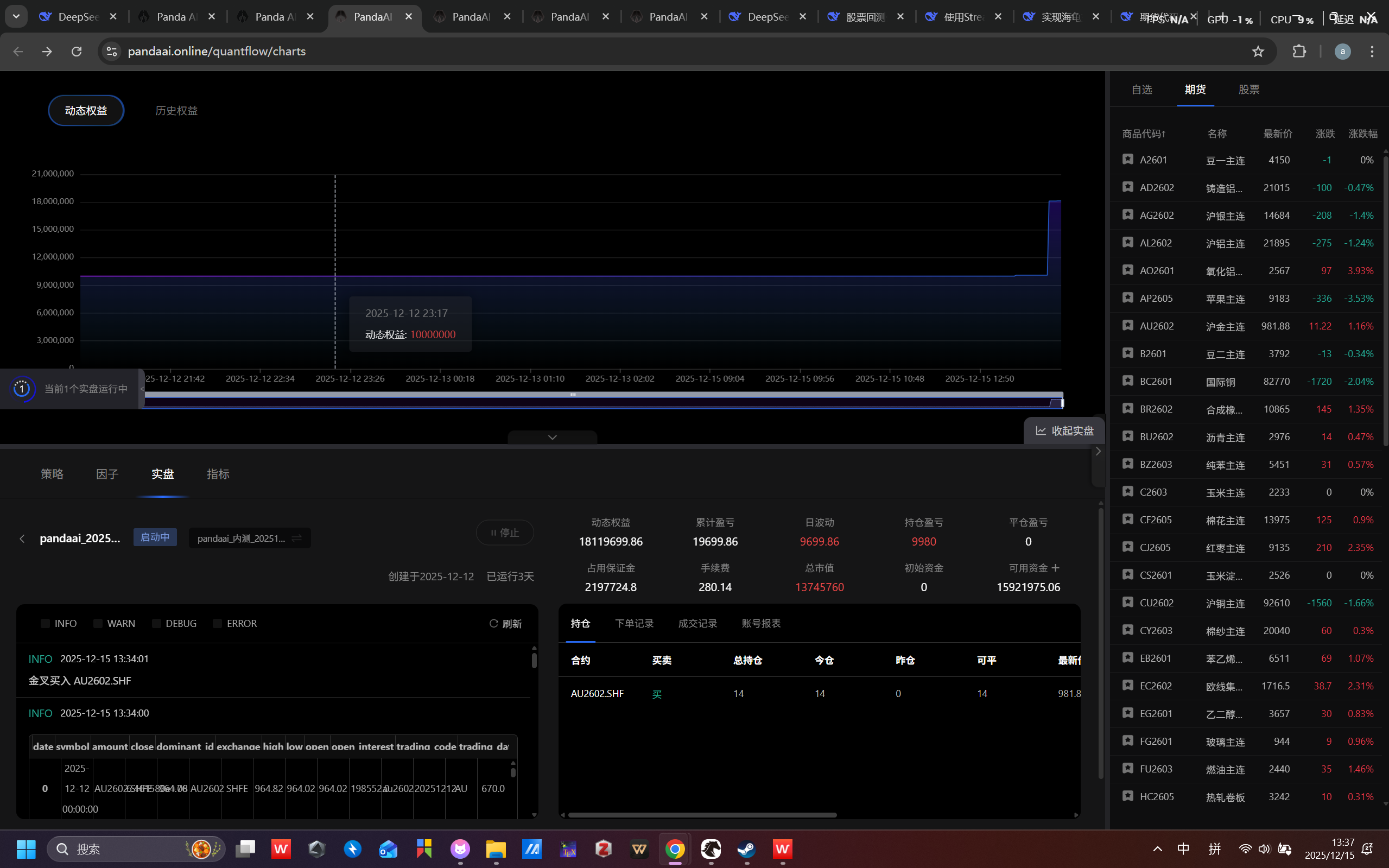The height and width of the screenshot is (868, 1389).
Task: Open the Chrome three-dot menu
Action: tap(1372, 52)
